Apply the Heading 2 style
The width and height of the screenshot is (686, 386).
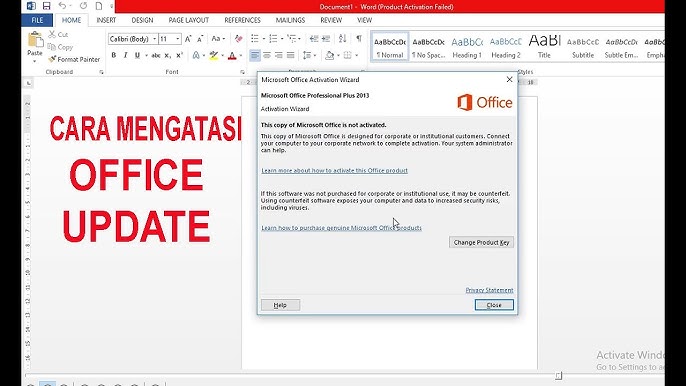506,46
